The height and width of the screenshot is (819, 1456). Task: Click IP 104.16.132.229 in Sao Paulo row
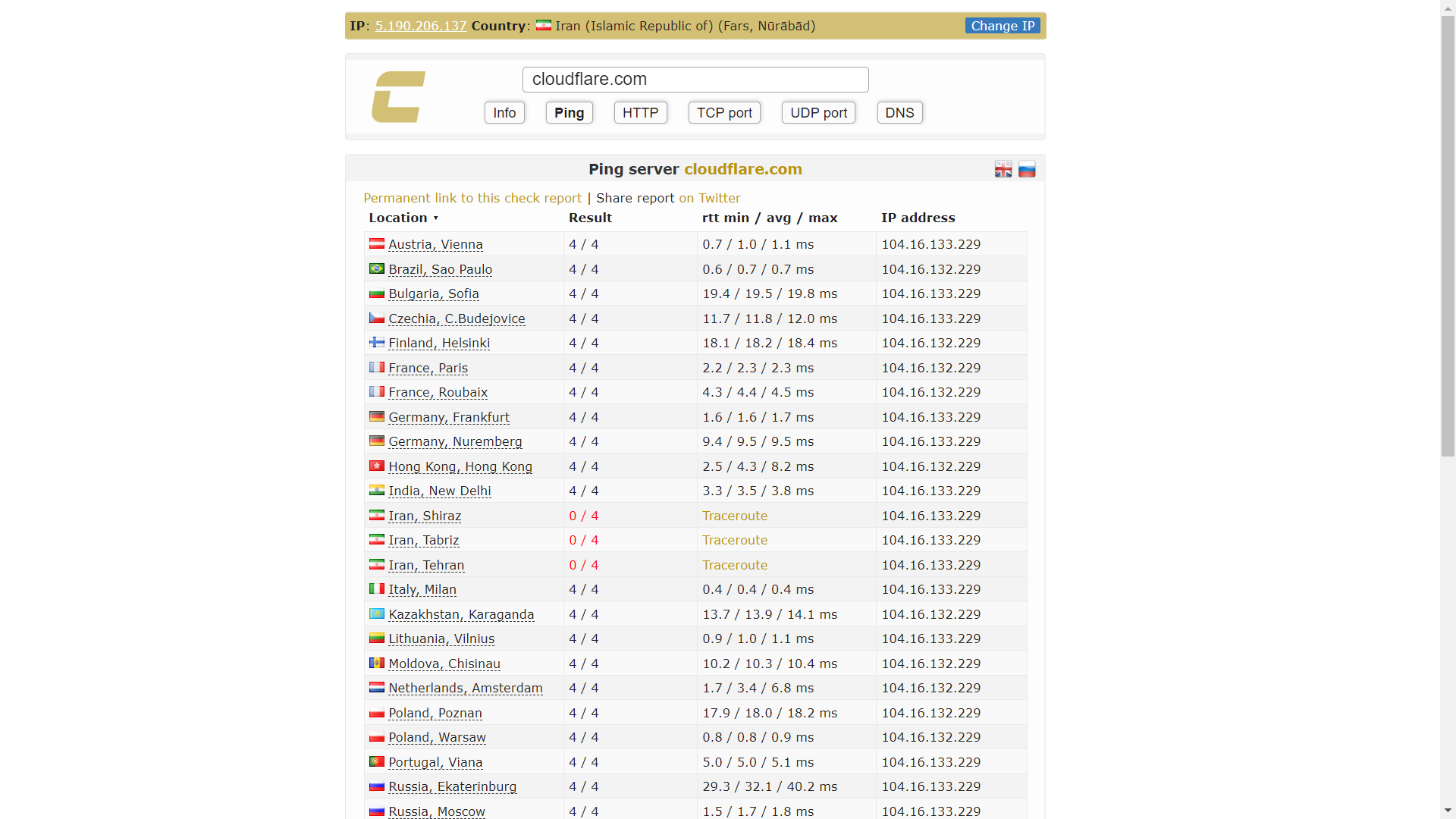coord(931,269)
